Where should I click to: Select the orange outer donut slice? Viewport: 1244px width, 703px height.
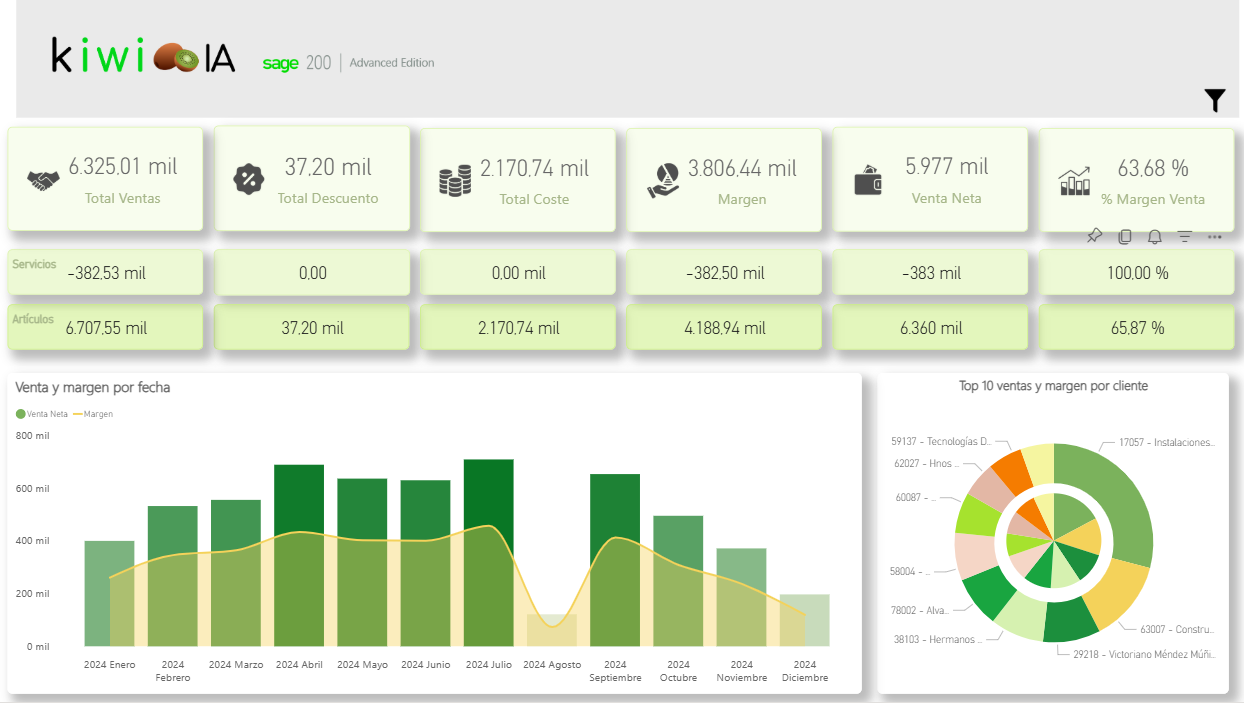point(1015,471)
